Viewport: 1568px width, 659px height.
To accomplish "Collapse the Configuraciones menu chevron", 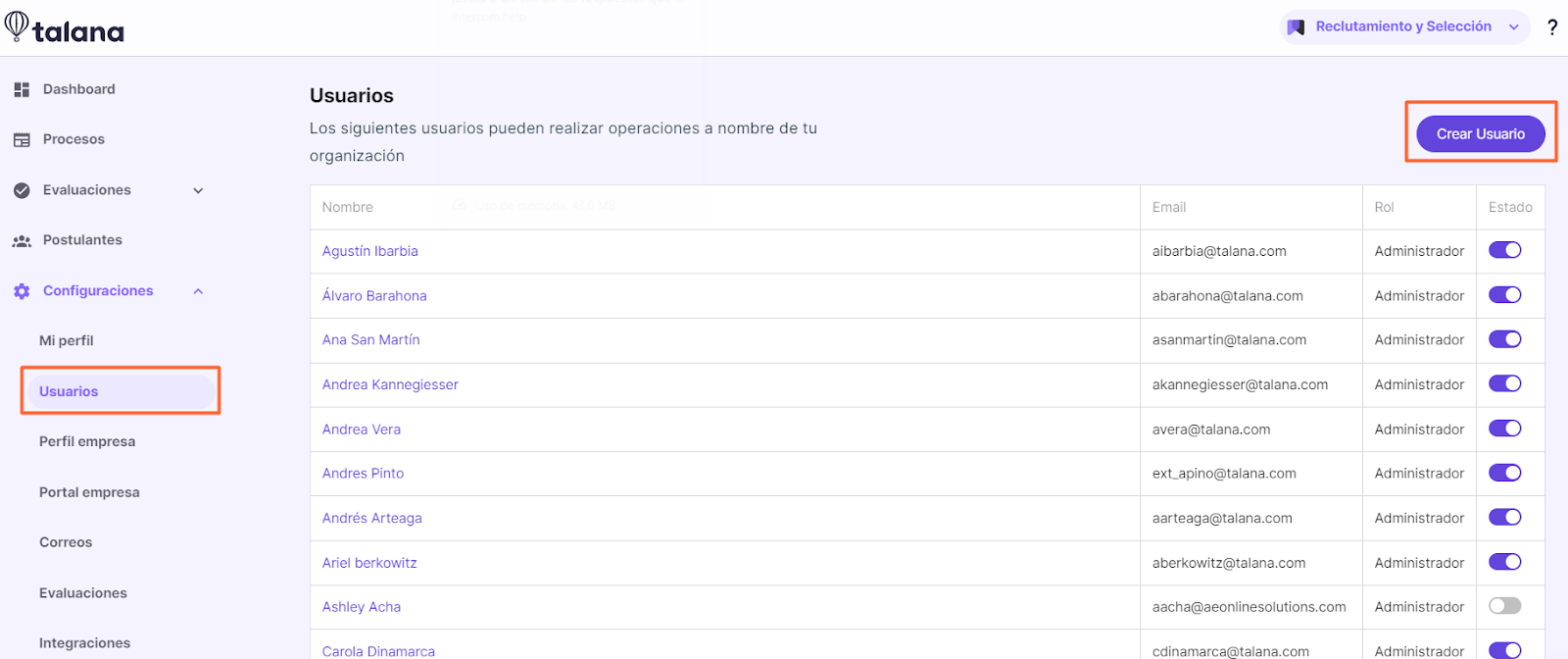I will click(198, 291).
